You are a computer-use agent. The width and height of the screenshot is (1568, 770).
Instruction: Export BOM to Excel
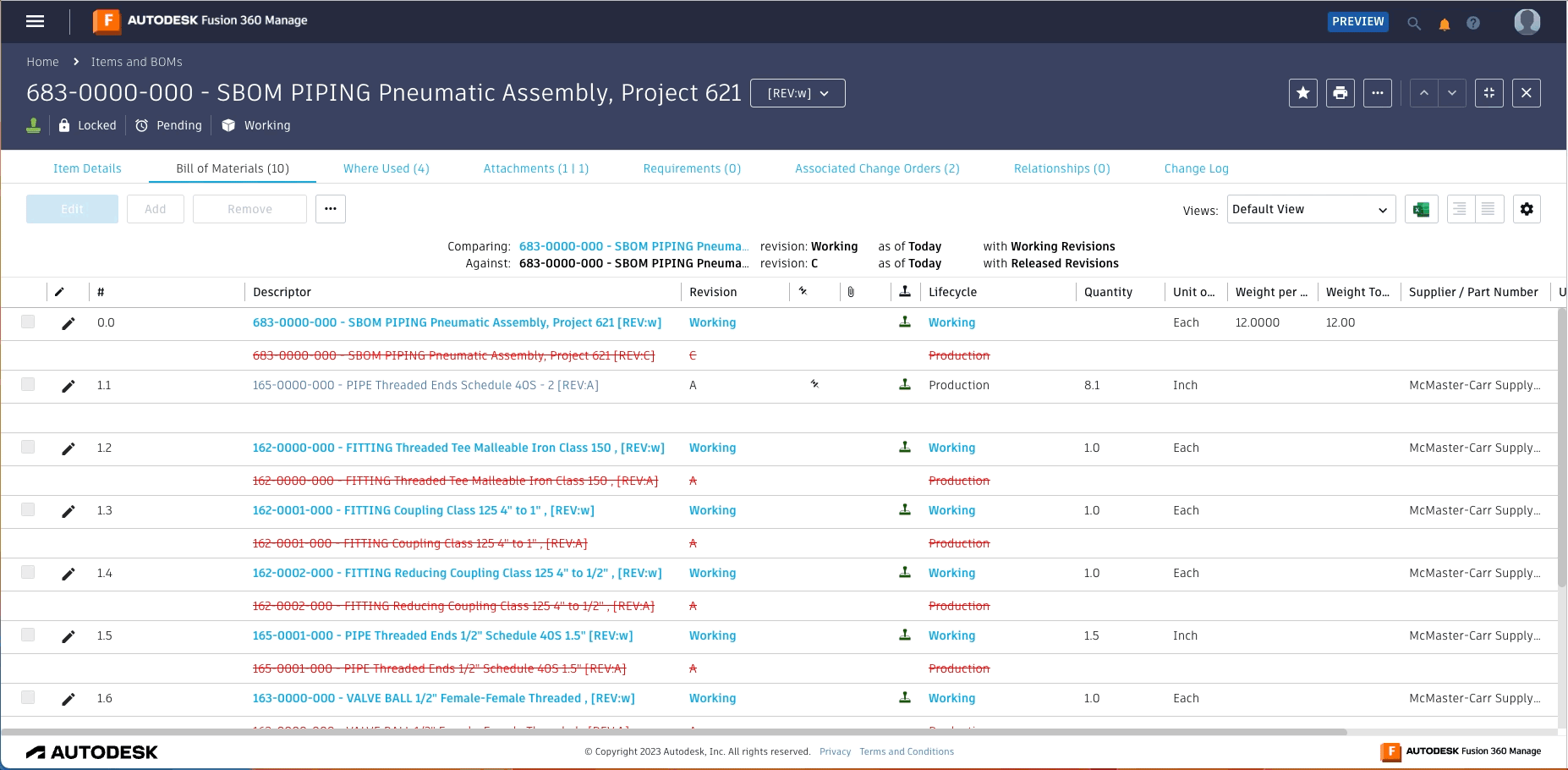click(1422, 209)
